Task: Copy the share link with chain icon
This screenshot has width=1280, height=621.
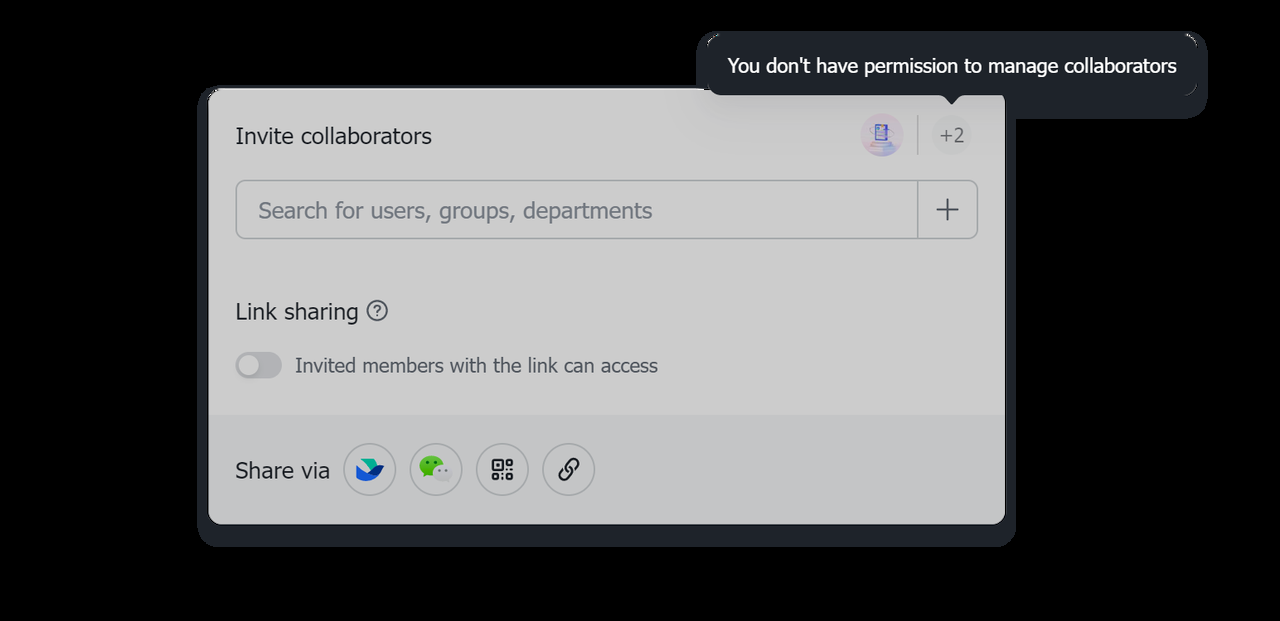Action: tap(568, 470)
